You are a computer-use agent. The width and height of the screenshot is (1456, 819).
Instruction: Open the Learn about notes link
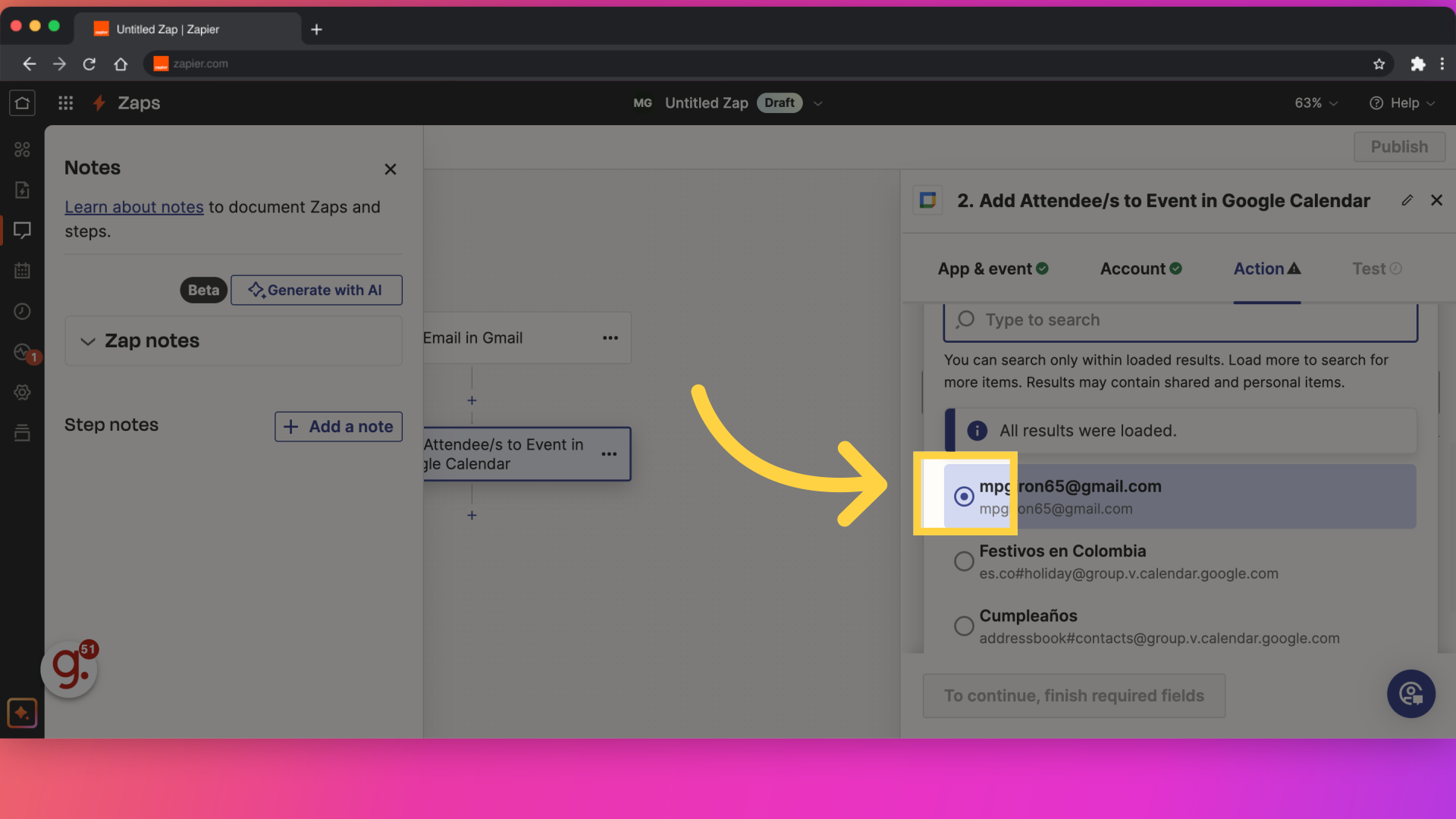click(134, 207)
